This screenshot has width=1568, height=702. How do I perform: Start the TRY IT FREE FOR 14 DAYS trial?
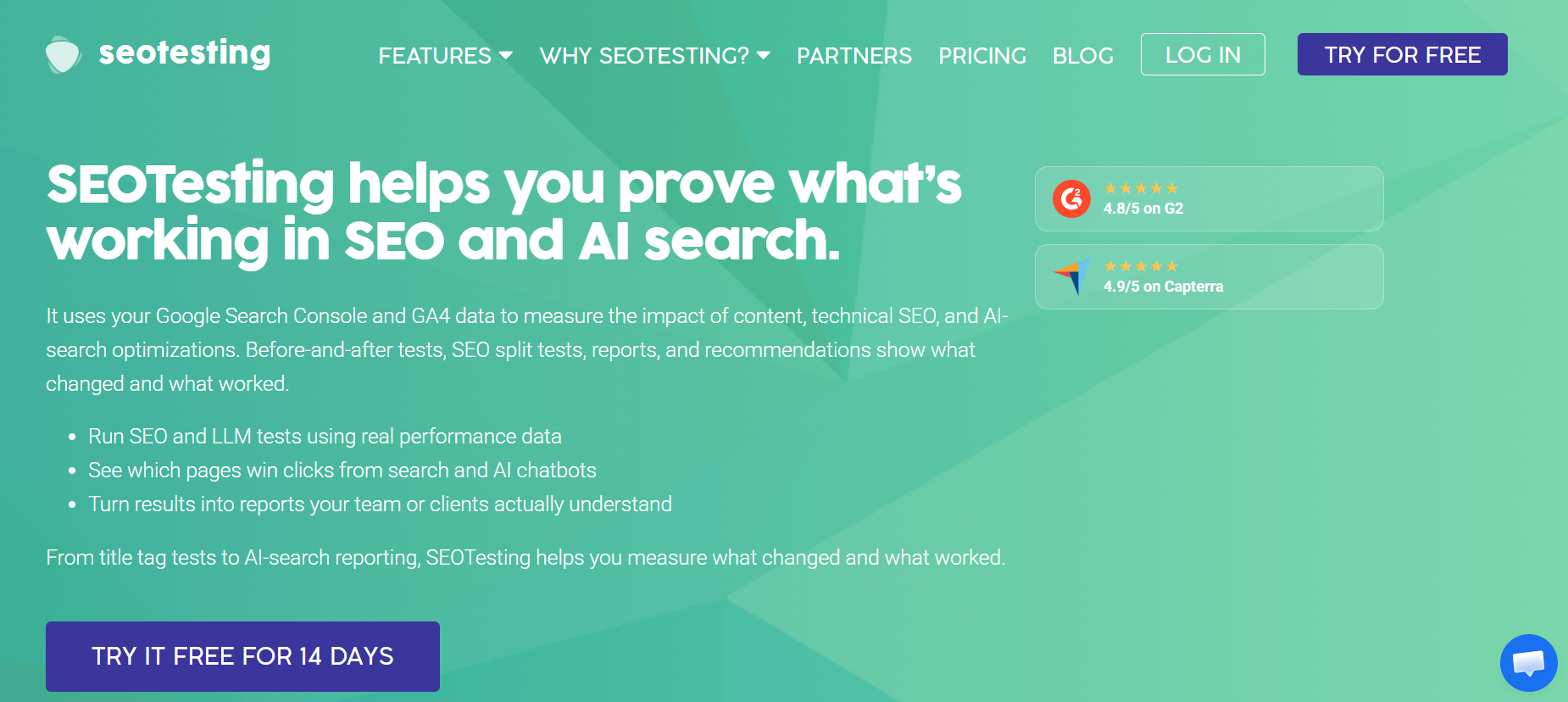242,656
